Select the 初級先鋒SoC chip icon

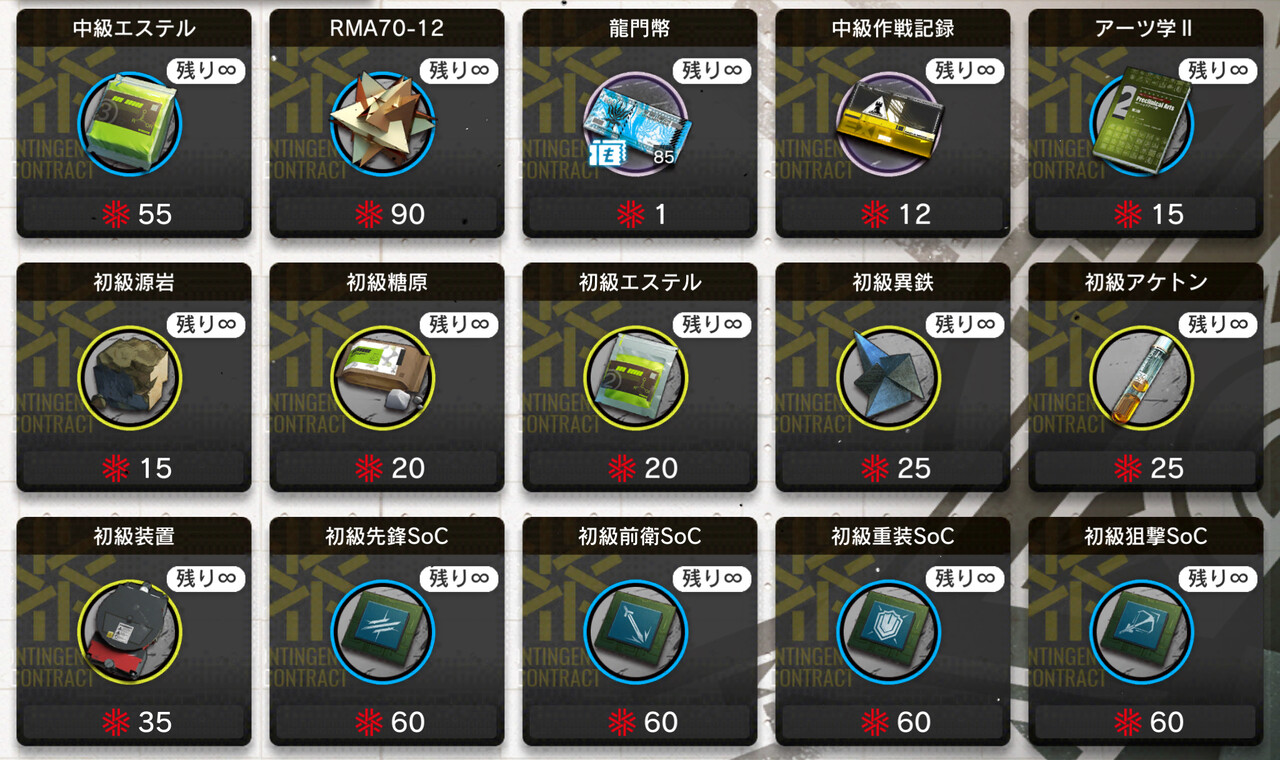pyautogui.click(x=383, y=633)
